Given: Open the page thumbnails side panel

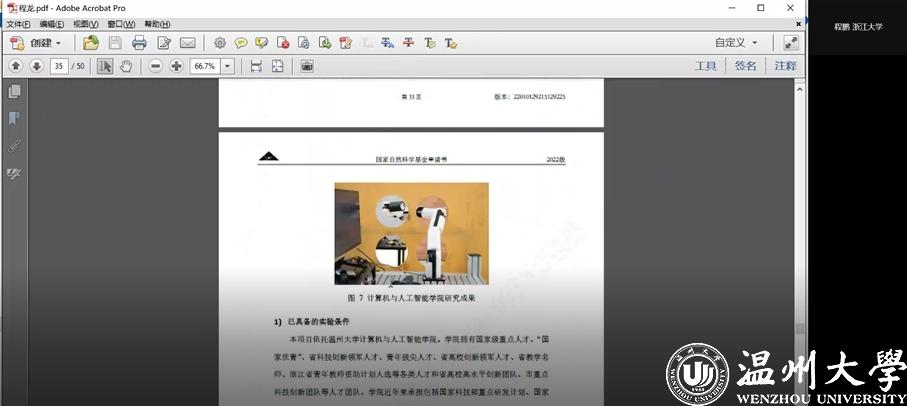Looking at the screenshot, I should (x=14, y=92).
